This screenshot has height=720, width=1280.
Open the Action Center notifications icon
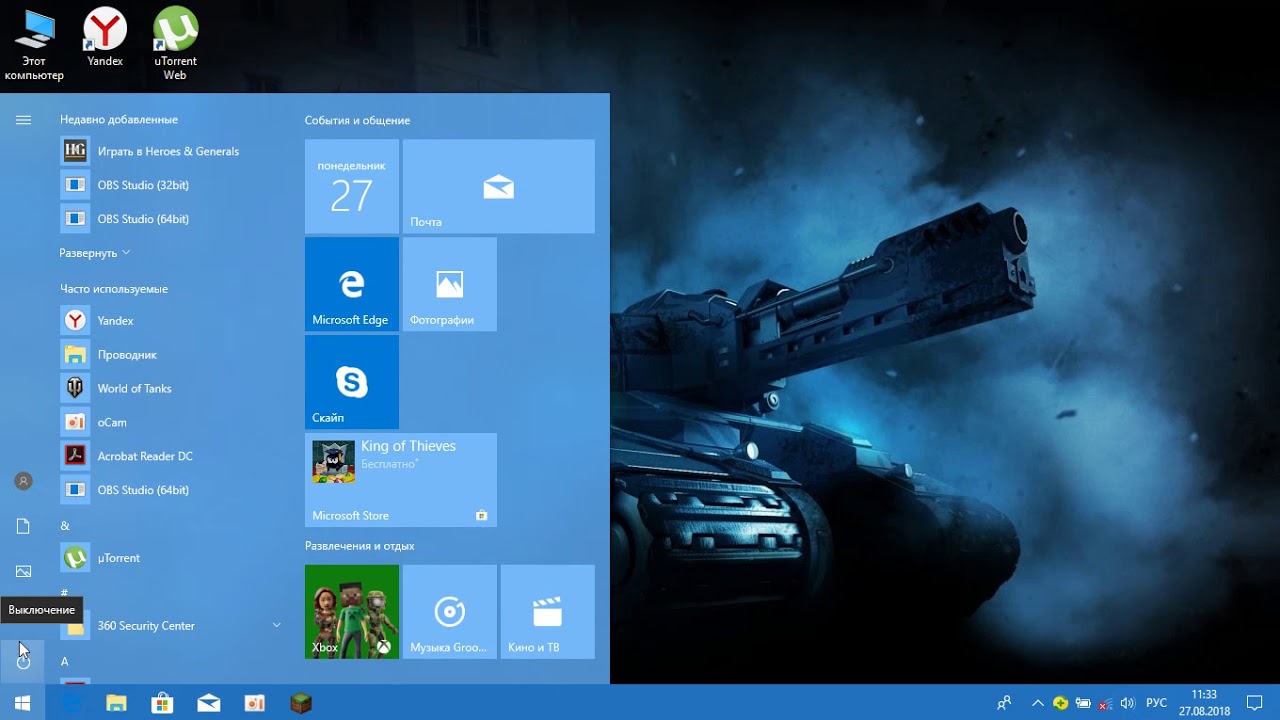click(1255, 703)
